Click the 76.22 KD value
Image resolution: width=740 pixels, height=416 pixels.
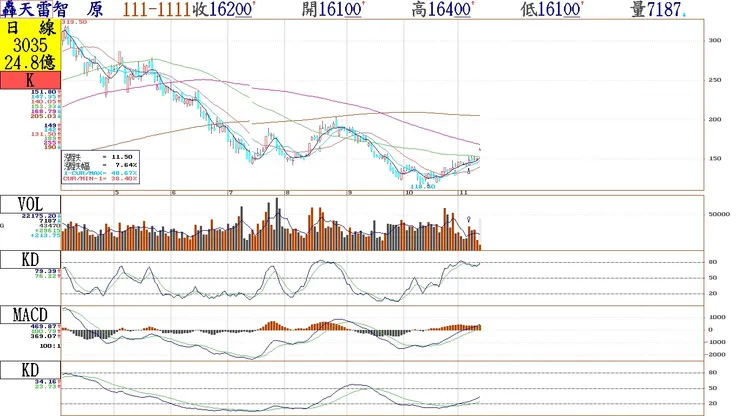tap(48, 276)
